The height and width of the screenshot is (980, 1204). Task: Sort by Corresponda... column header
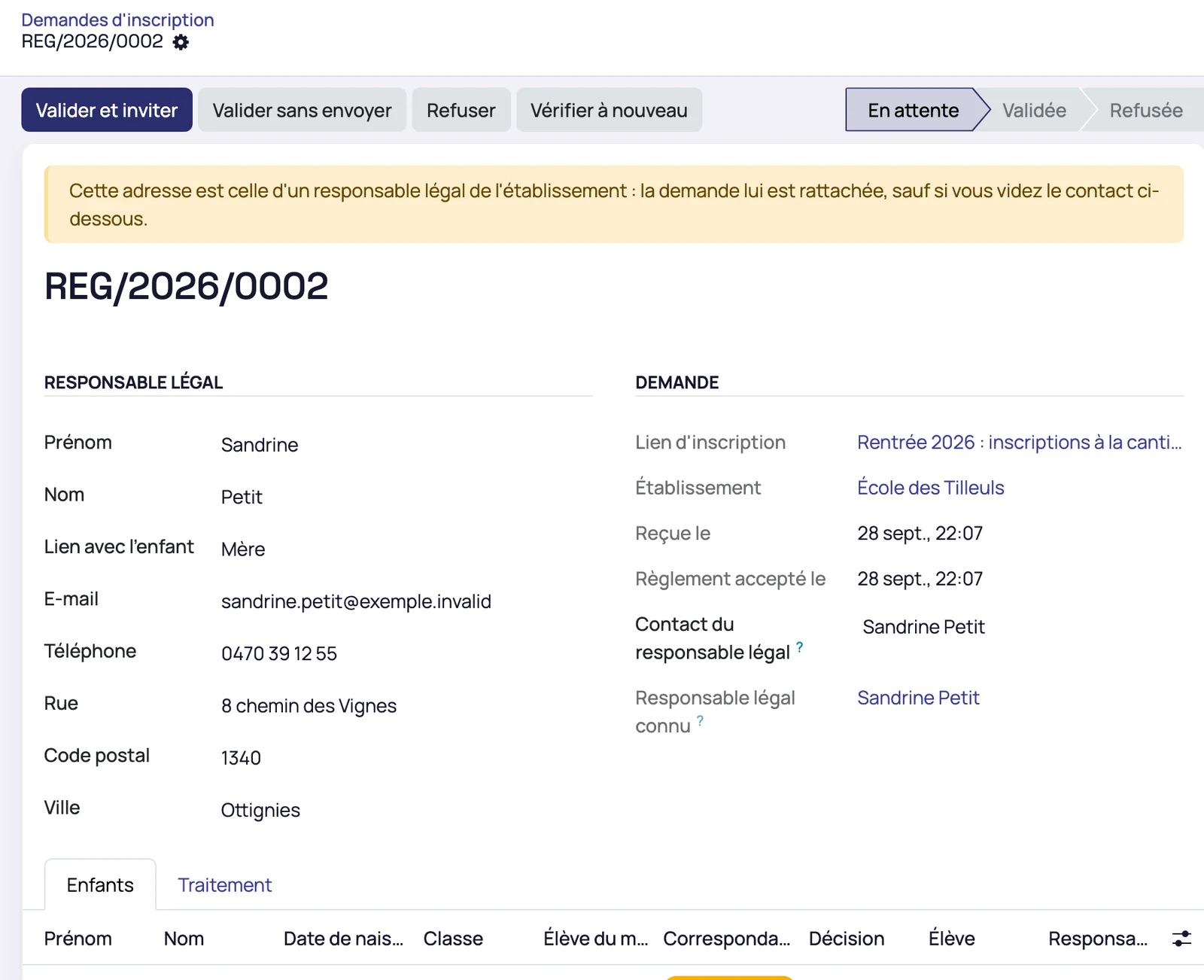pos(726,939)
